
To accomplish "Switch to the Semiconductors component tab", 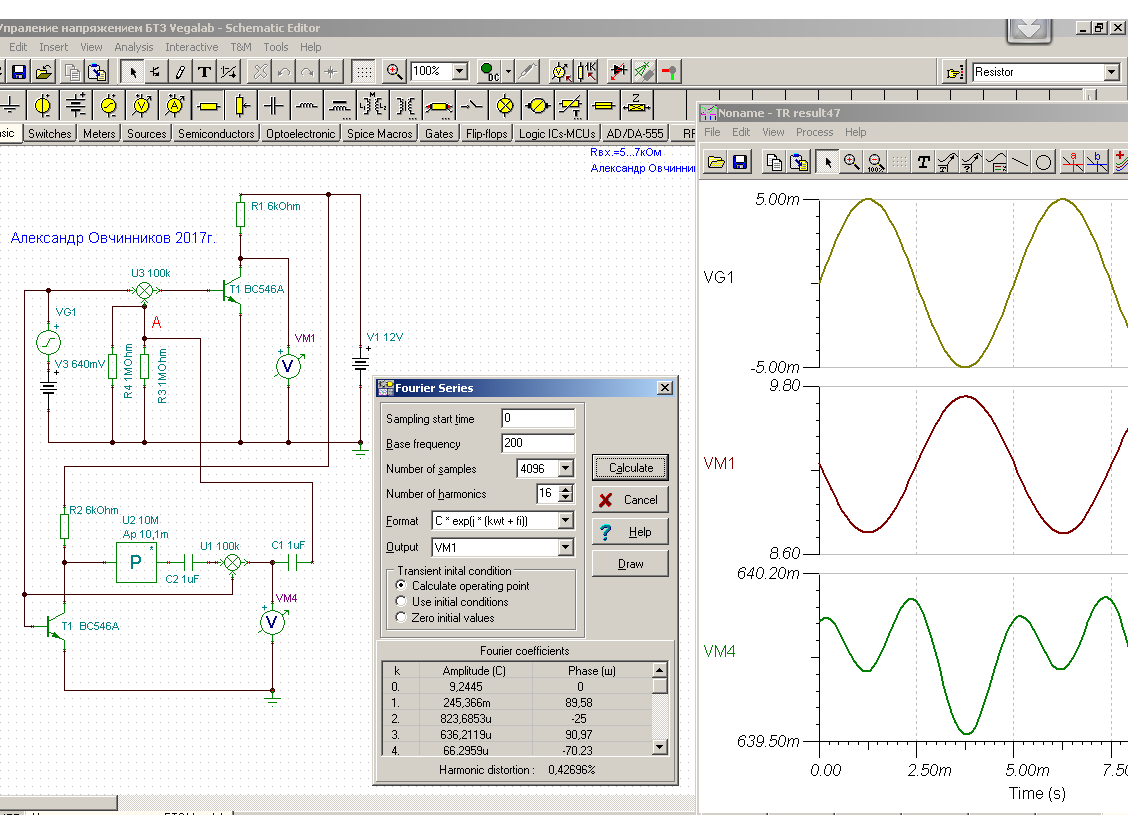I will click(216, 133).
